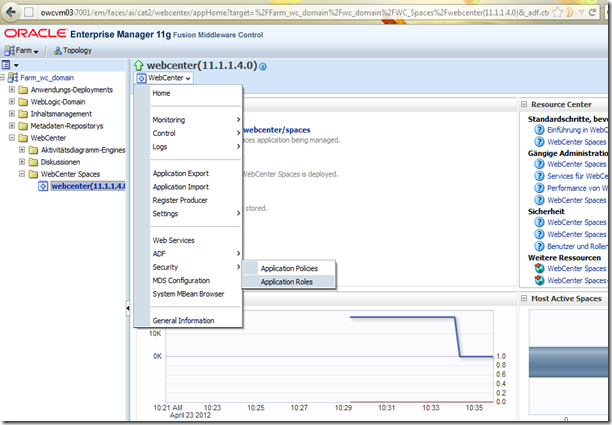Choose System MBean Browser menu entry
The height and width of the screenshot is (425, 612).
(188, 294)
